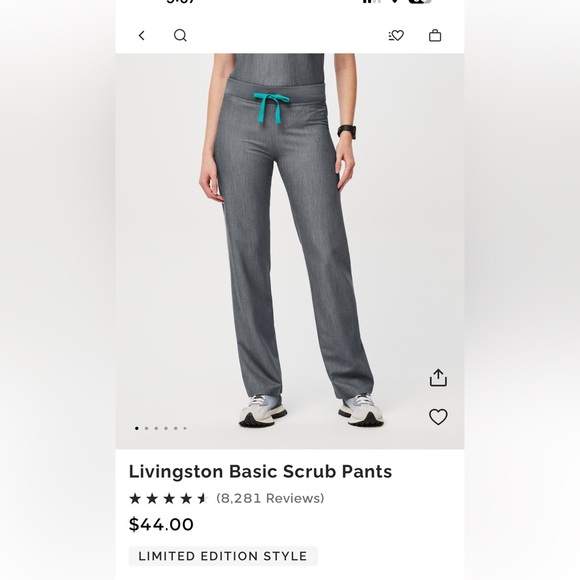Go back using the left chevron arrow
Screen dimensions: 580x580
[142, 36]
